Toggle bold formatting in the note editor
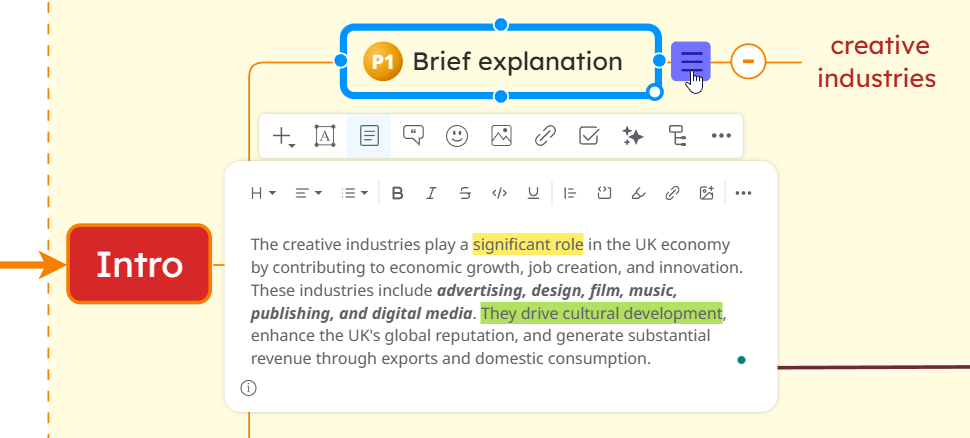Screen dimensions: 970x438 tap(398, 194)
